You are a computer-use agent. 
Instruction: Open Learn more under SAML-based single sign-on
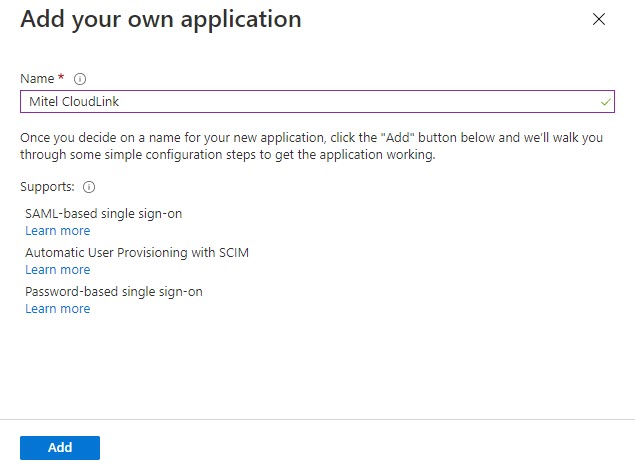(x=58, y=231)
